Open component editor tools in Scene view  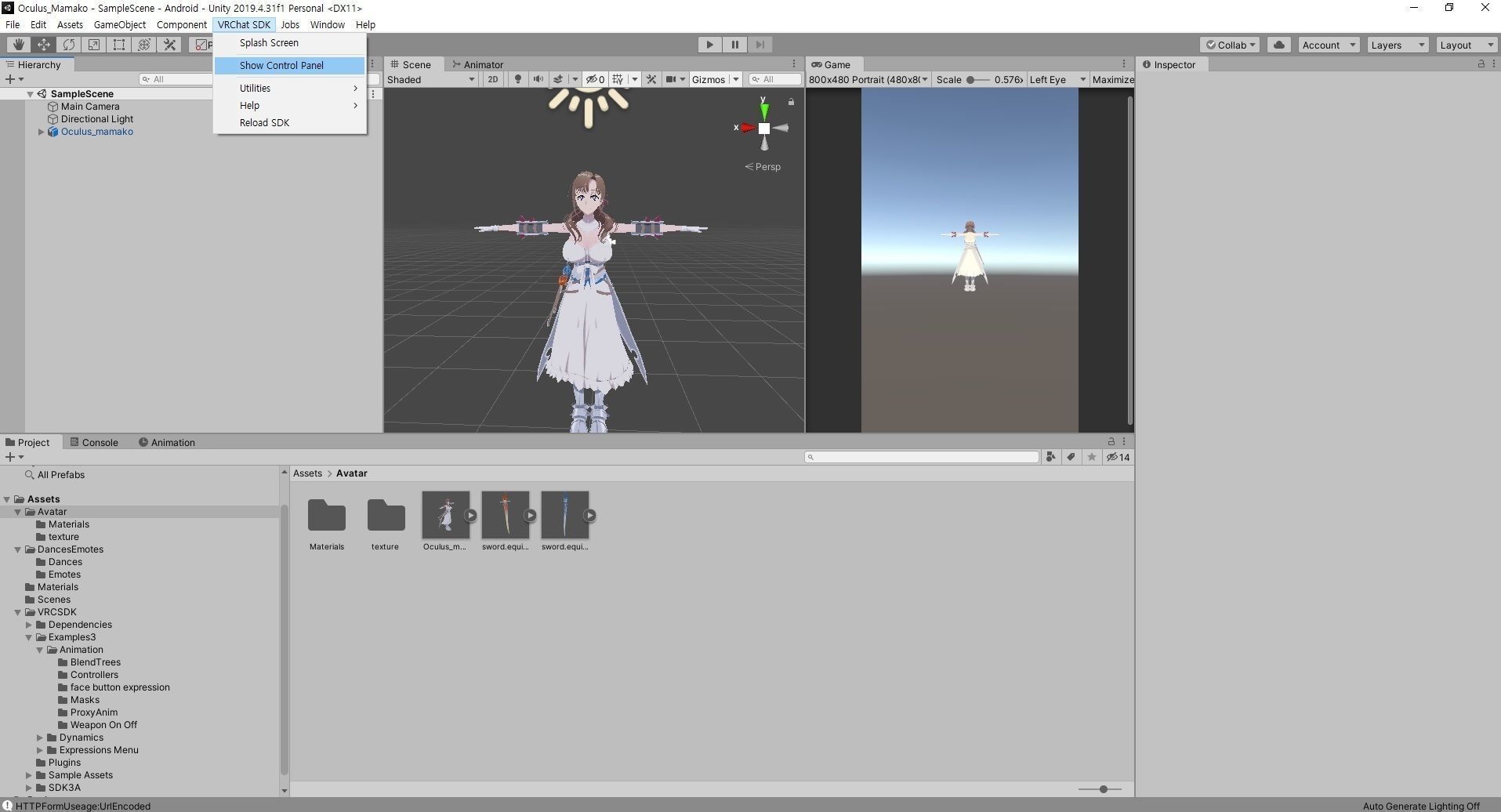[x=651, y=79]
